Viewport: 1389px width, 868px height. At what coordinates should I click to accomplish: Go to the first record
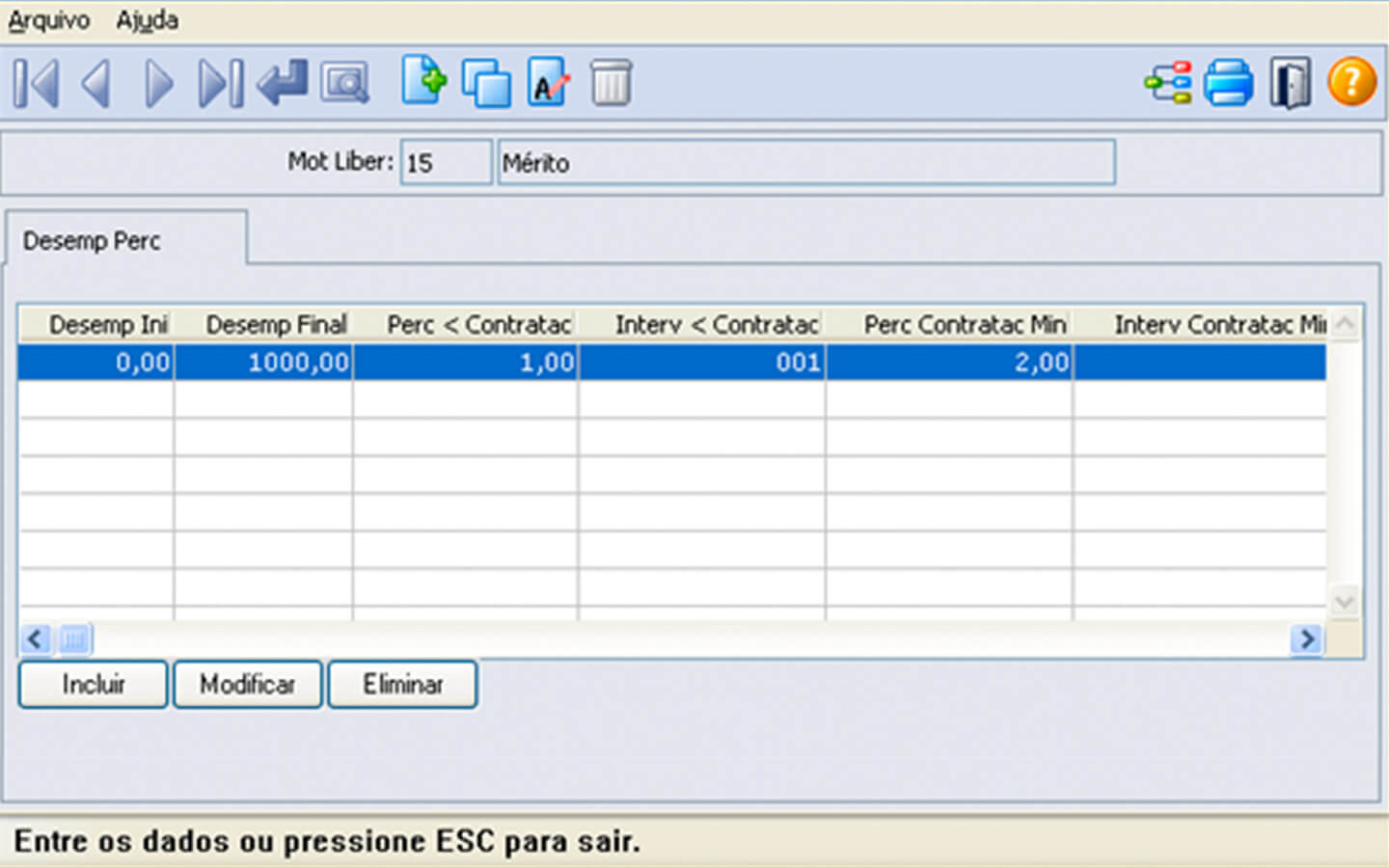pyautogui.click(x=37, y=83)
